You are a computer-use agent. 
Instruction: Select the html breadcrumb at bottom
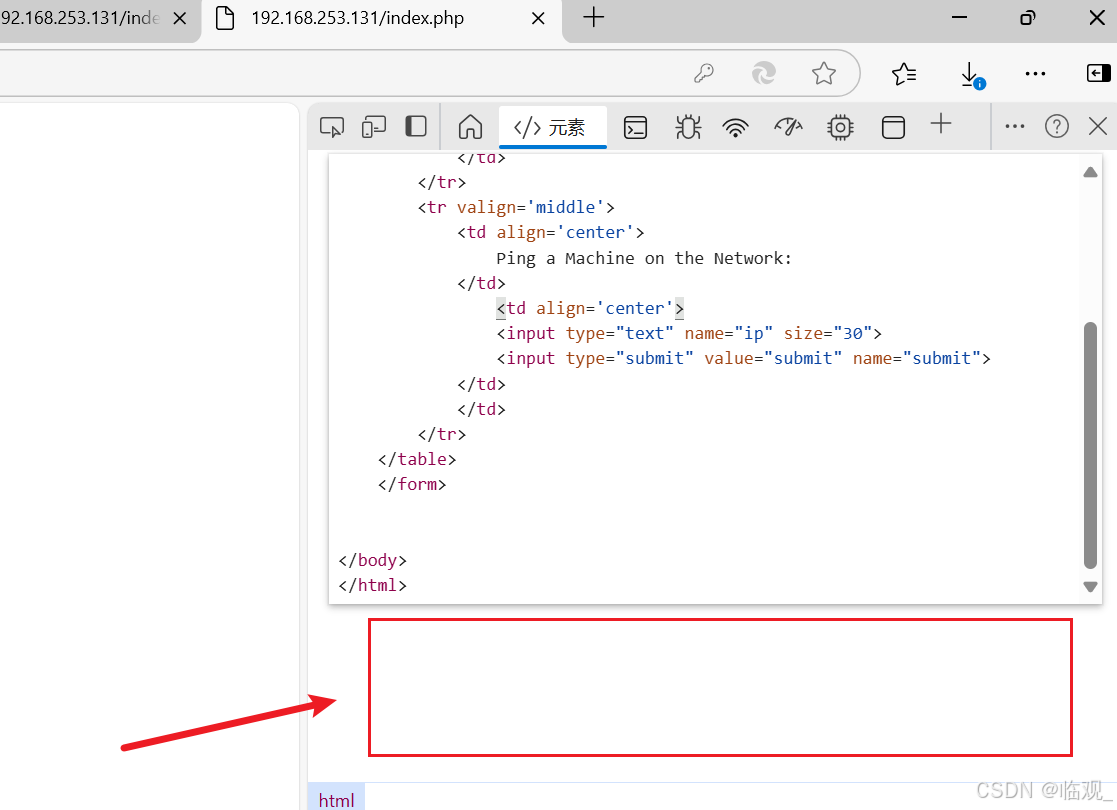click(x=336, y=799)
